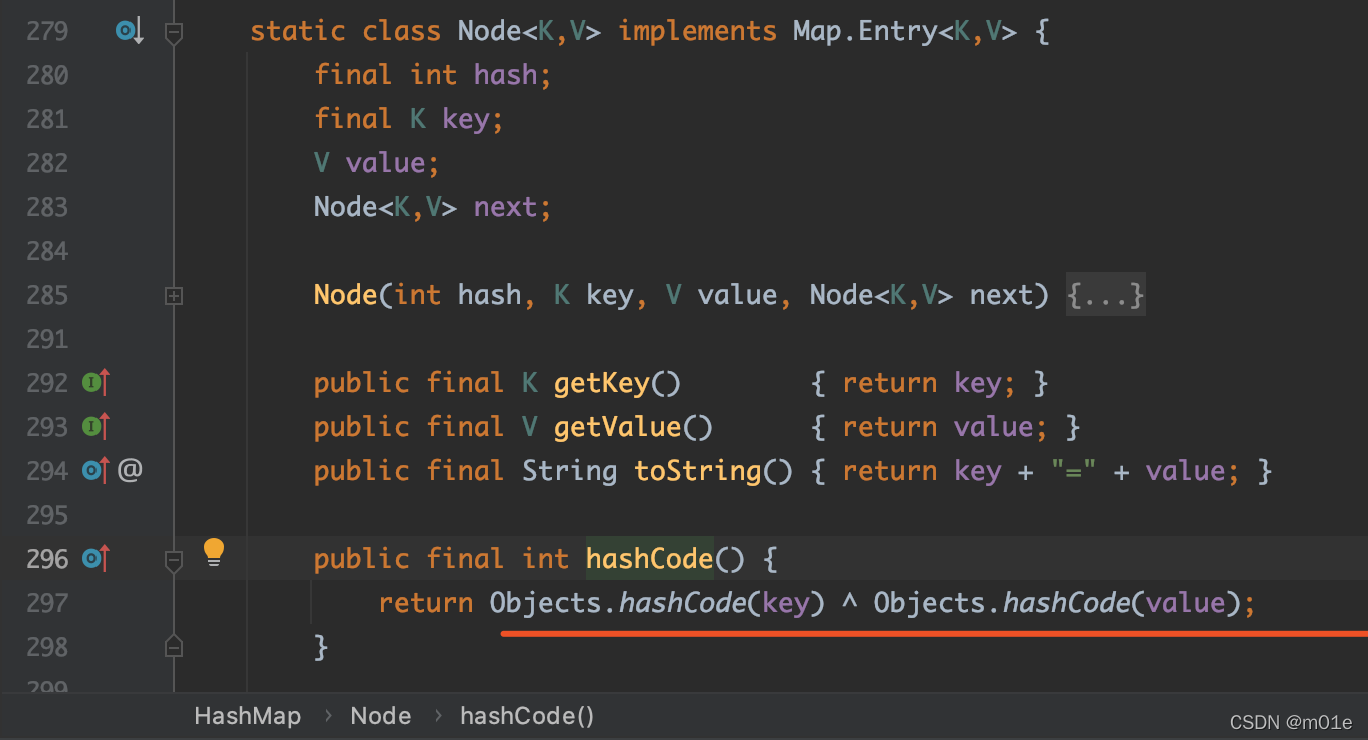Click the 'next' field name on line 283
The image size is (1368, 740).
pos(506,207)
